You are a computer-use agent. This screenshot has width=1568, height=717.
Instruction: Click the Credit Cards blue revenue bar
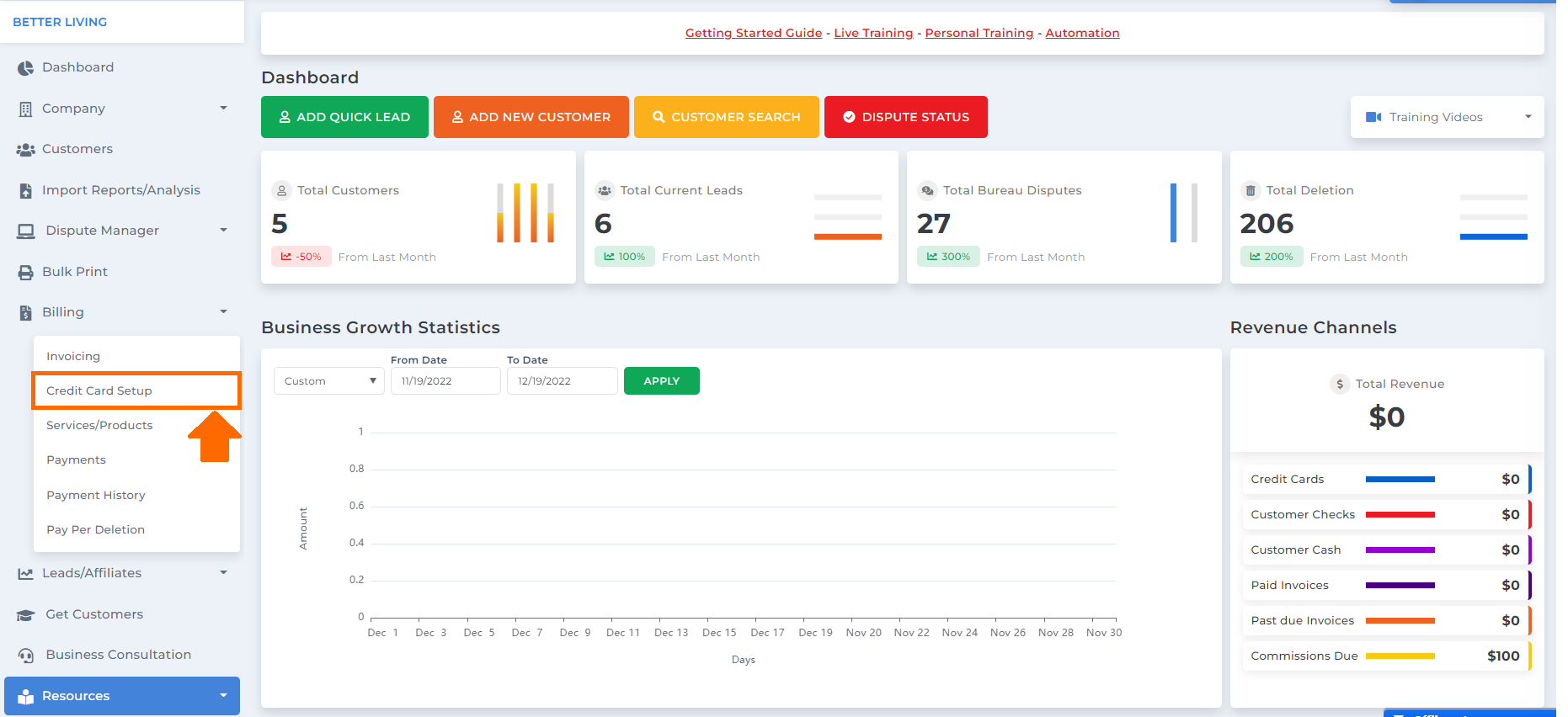coord(1400,480)
